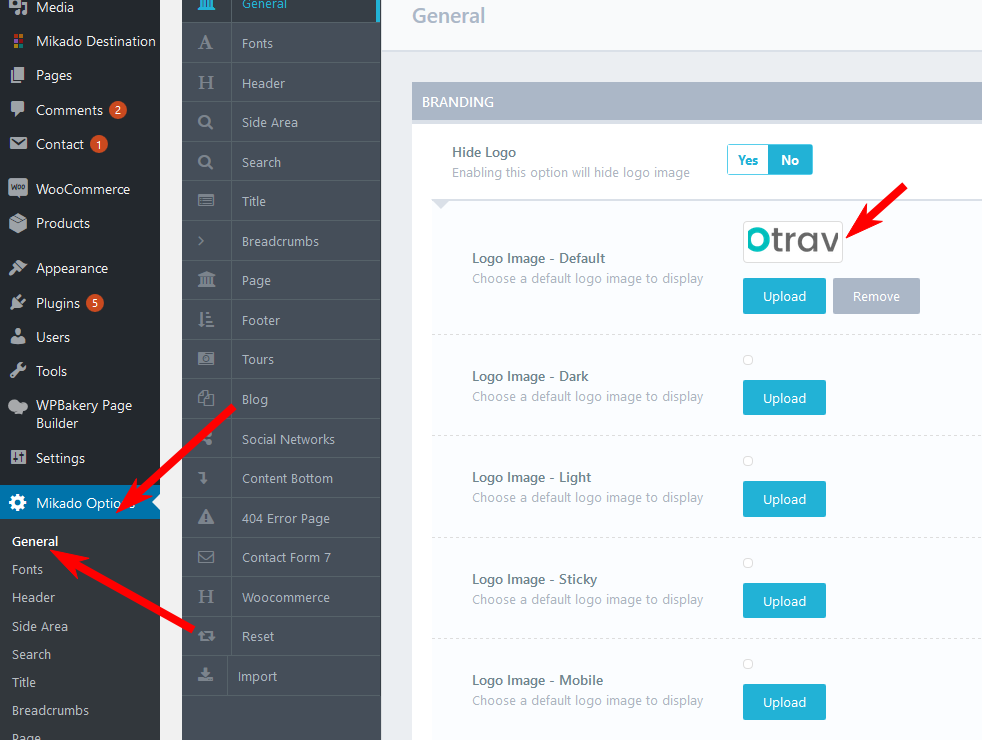Click the empty Mobile logo image placeholder

(x=748, y=664)
